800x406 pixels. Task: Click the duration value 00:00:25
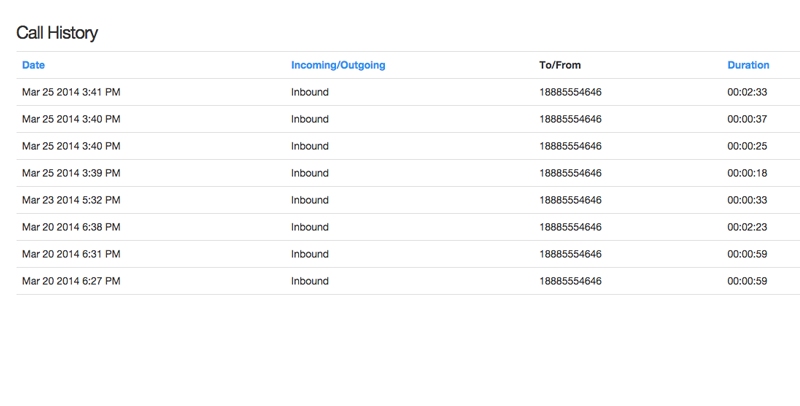pos(747,146)
